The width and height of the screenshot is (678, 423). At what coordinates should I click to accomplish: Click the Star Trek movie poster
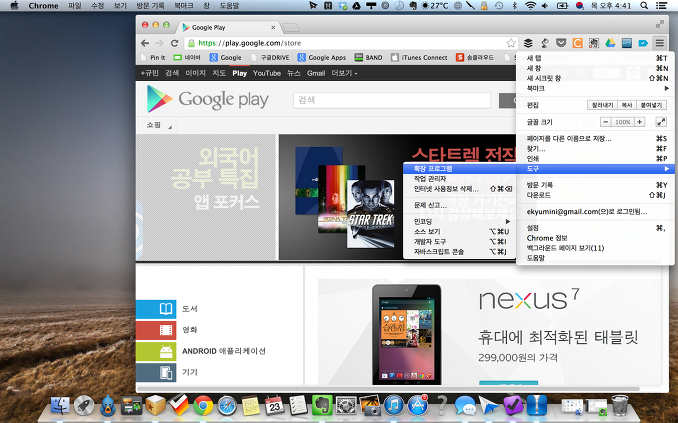coord(371,214)
